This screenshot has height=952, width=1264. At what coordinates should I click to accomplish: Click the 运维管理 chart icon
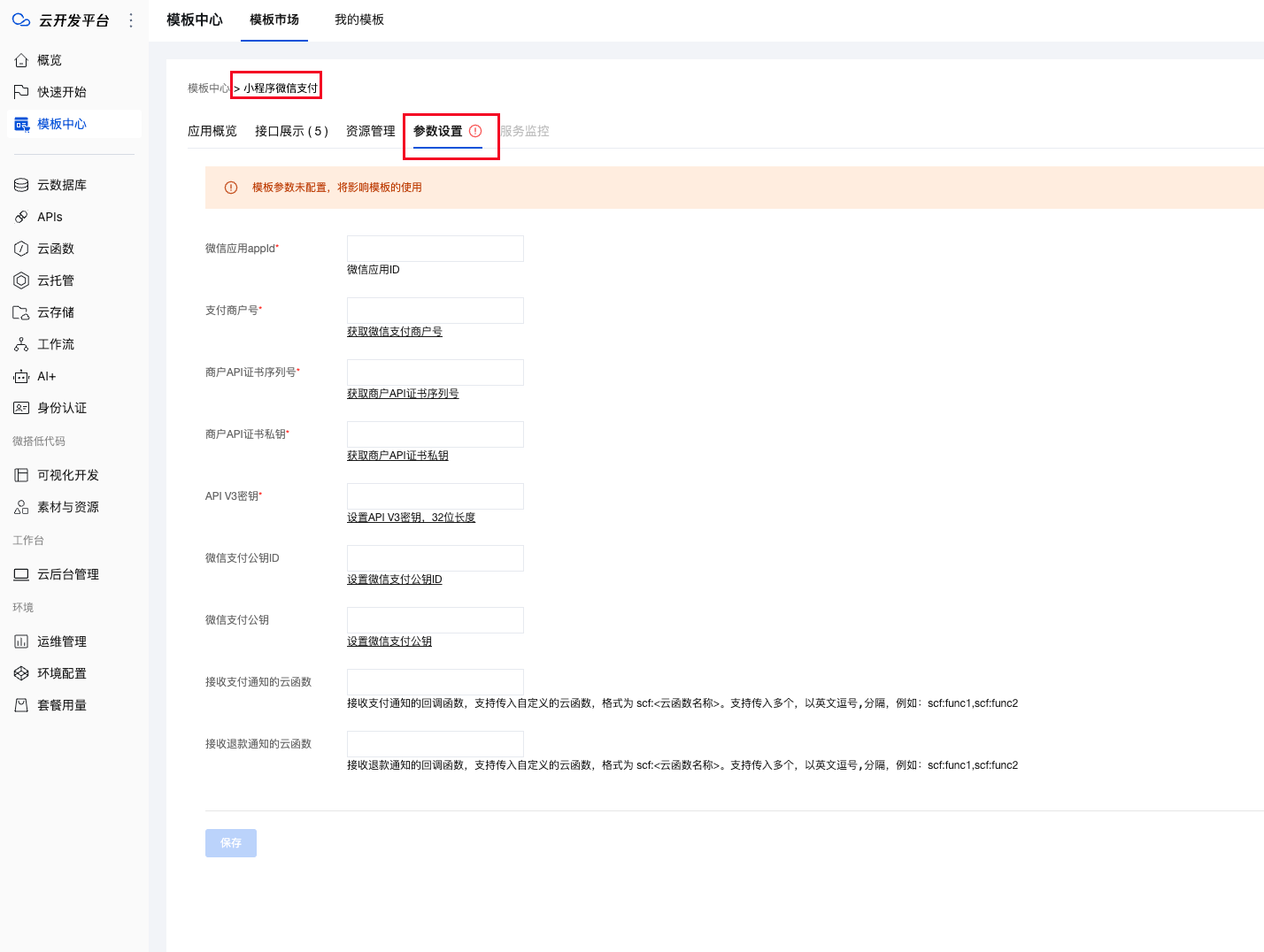click(21, 641)
